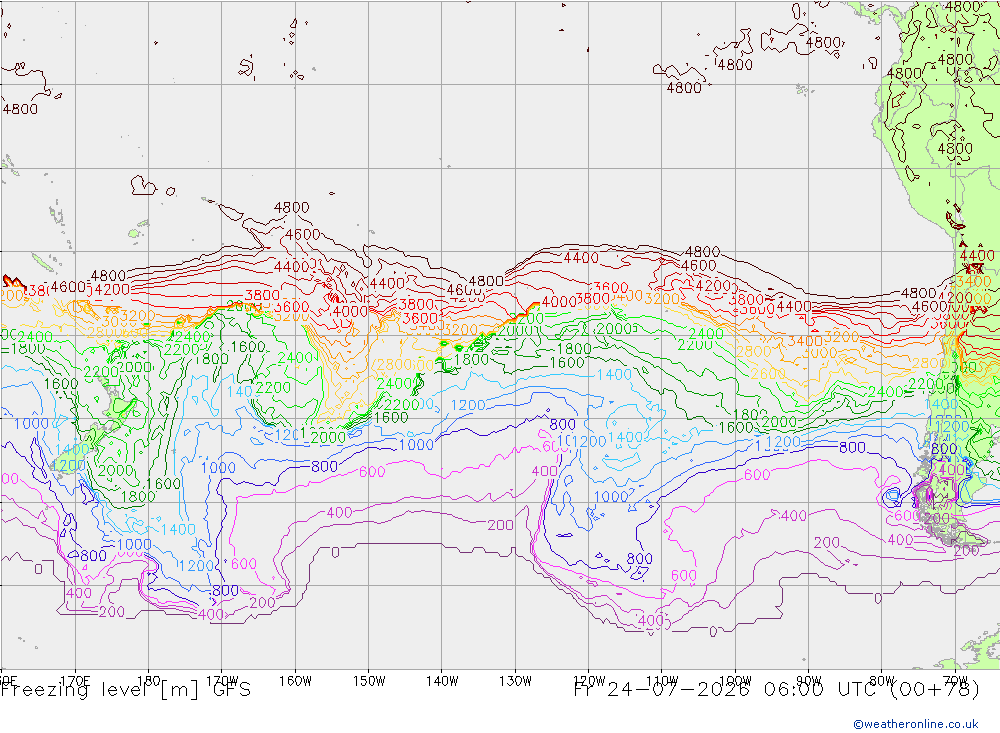Select the 'Freezing level [m] GFS' title text
The height and width of the screenshot is (733, 1000).
[126, 690]
